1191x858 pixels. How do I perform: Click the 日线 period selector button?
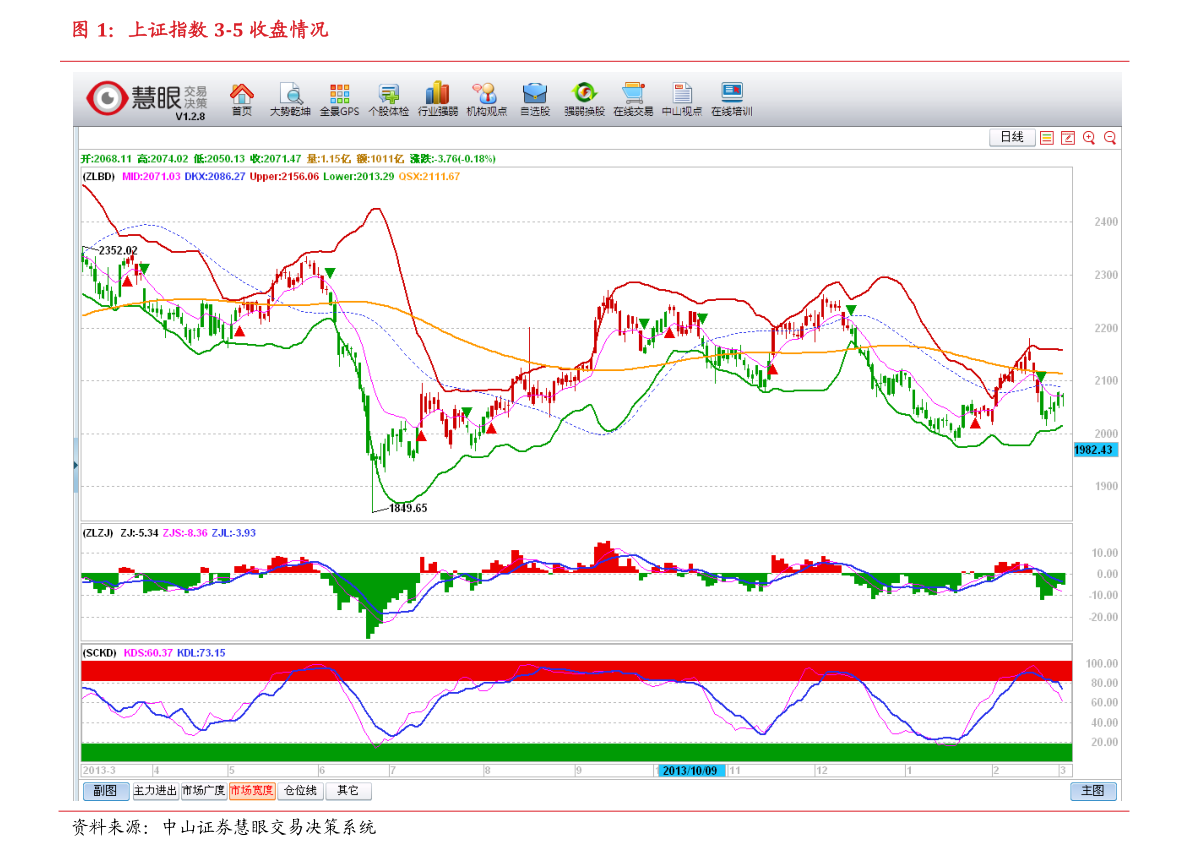pyautogui.click(x=1011, y=138)
